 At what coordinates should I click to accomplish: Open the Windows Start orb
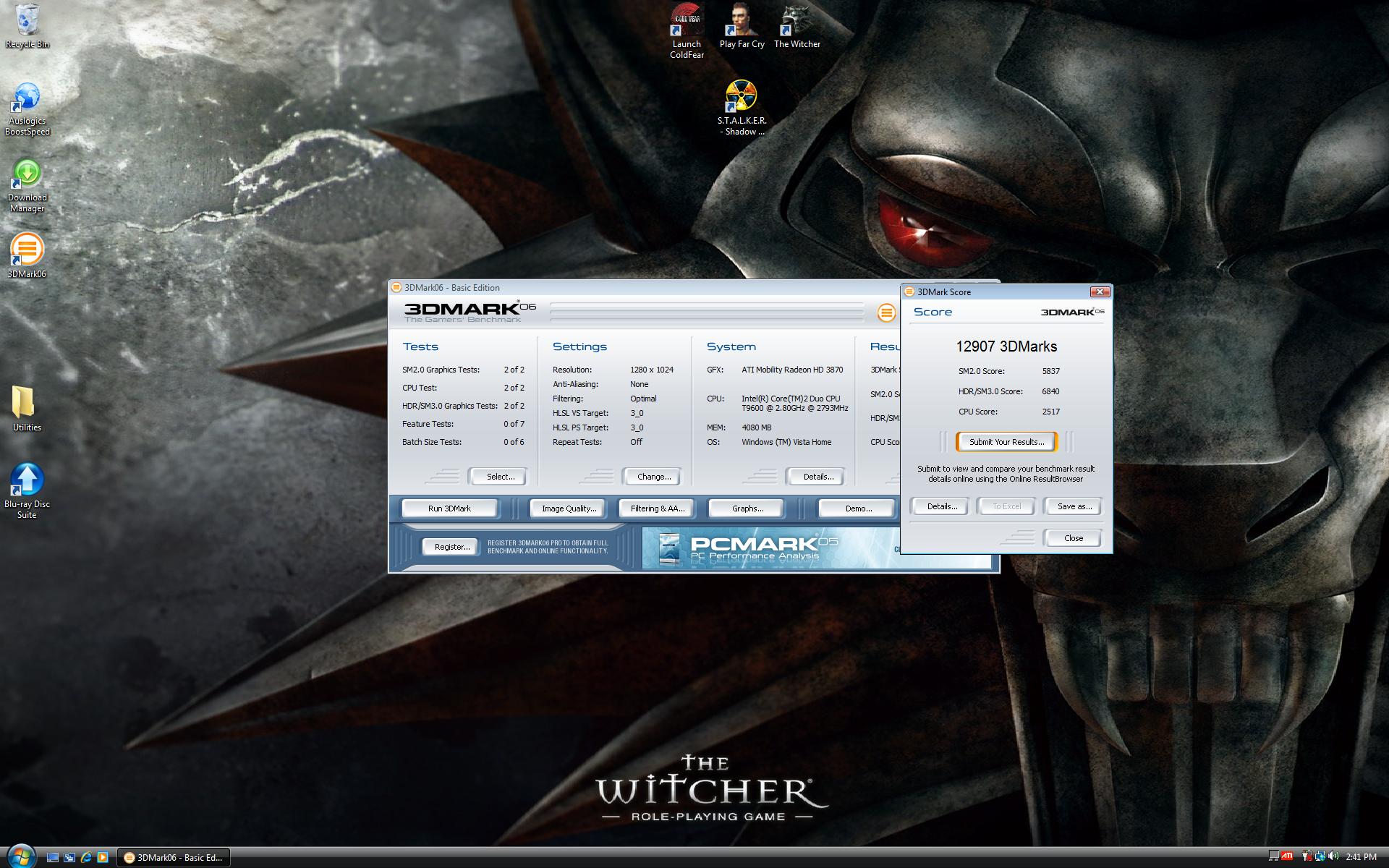20,856
